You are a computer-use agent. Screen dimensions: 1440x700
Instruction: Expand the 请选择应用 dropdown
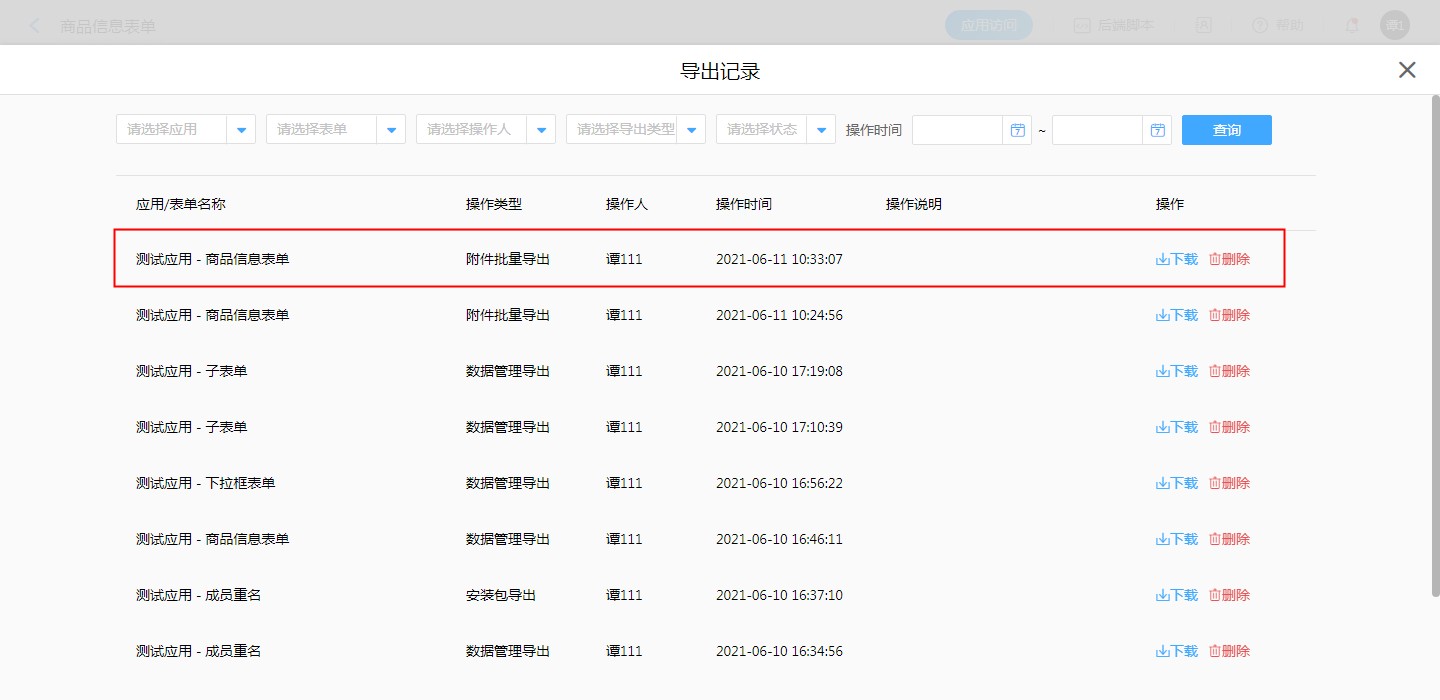coord(241,130)
